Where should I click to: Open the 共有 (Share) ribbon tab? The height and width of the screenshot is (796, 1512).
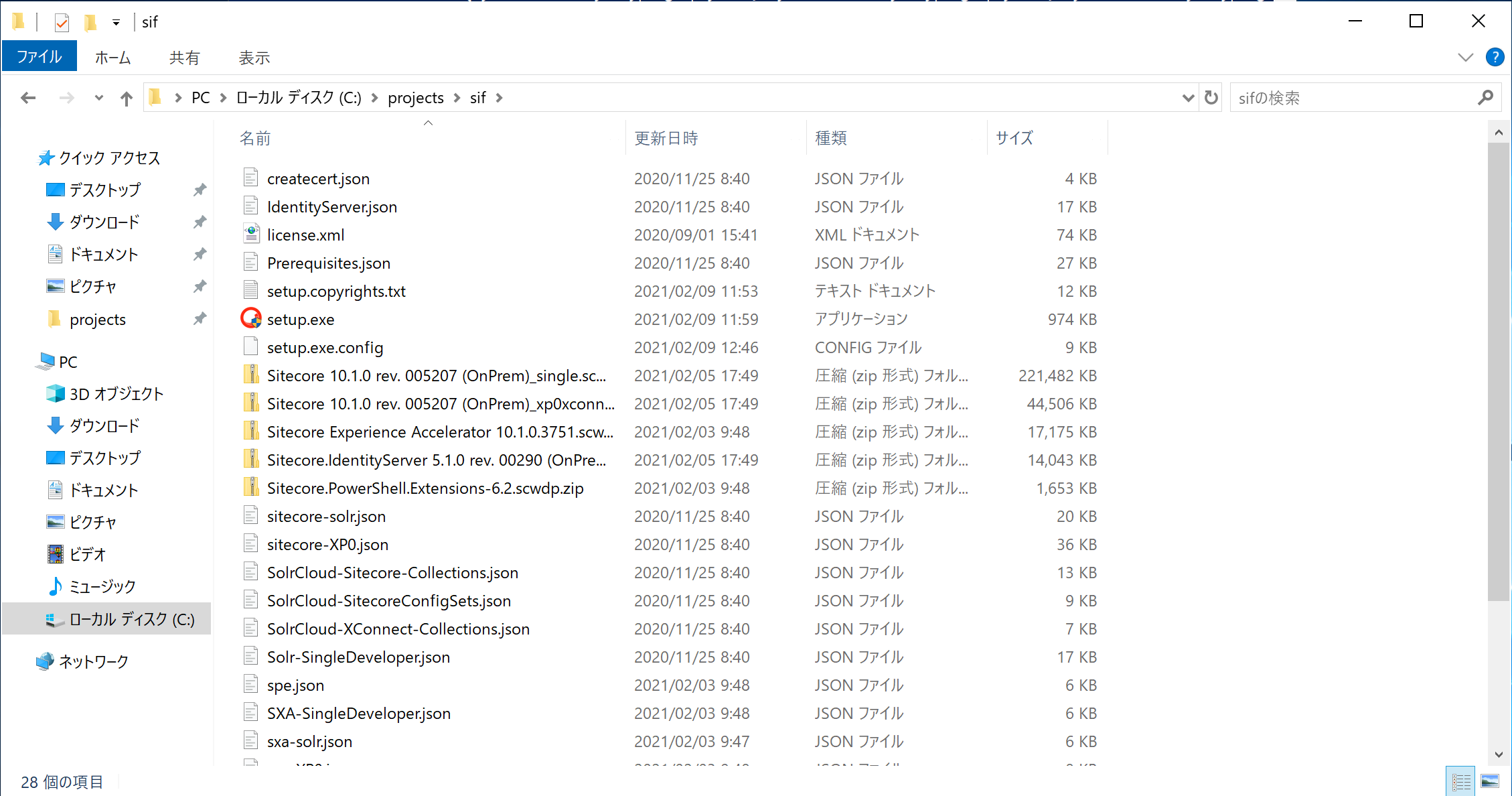(x=184, y=58)
